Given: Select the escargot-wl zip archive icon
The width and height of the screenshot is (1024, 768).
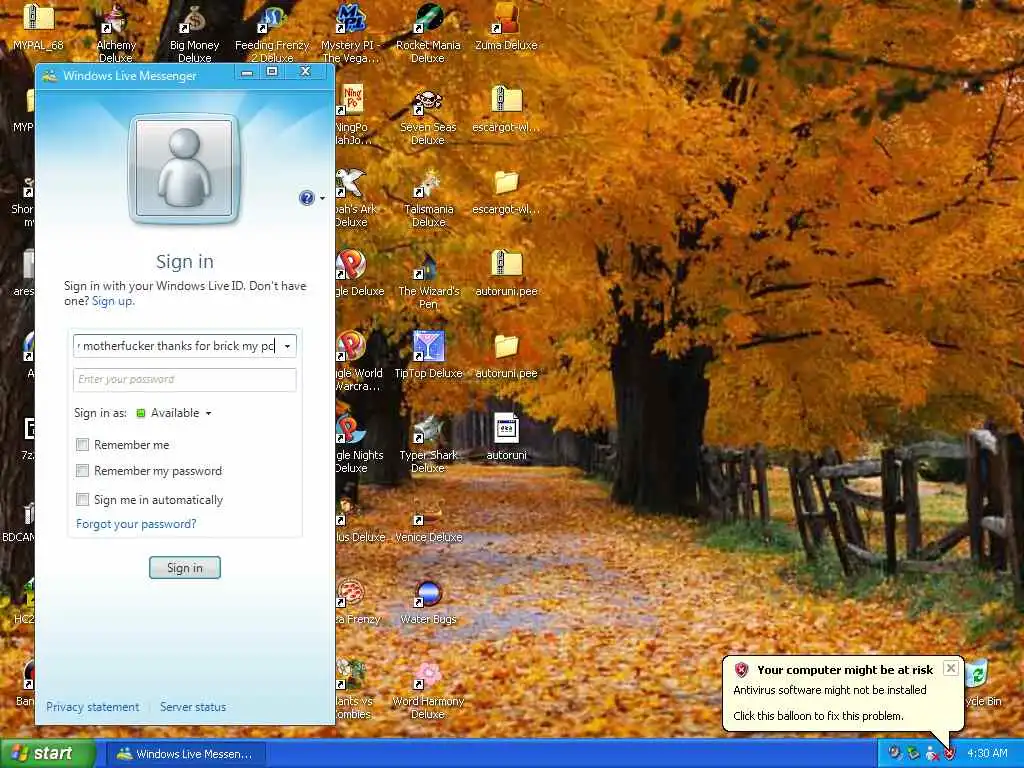Looking at the screenshot, I should (x=506, y=101).
